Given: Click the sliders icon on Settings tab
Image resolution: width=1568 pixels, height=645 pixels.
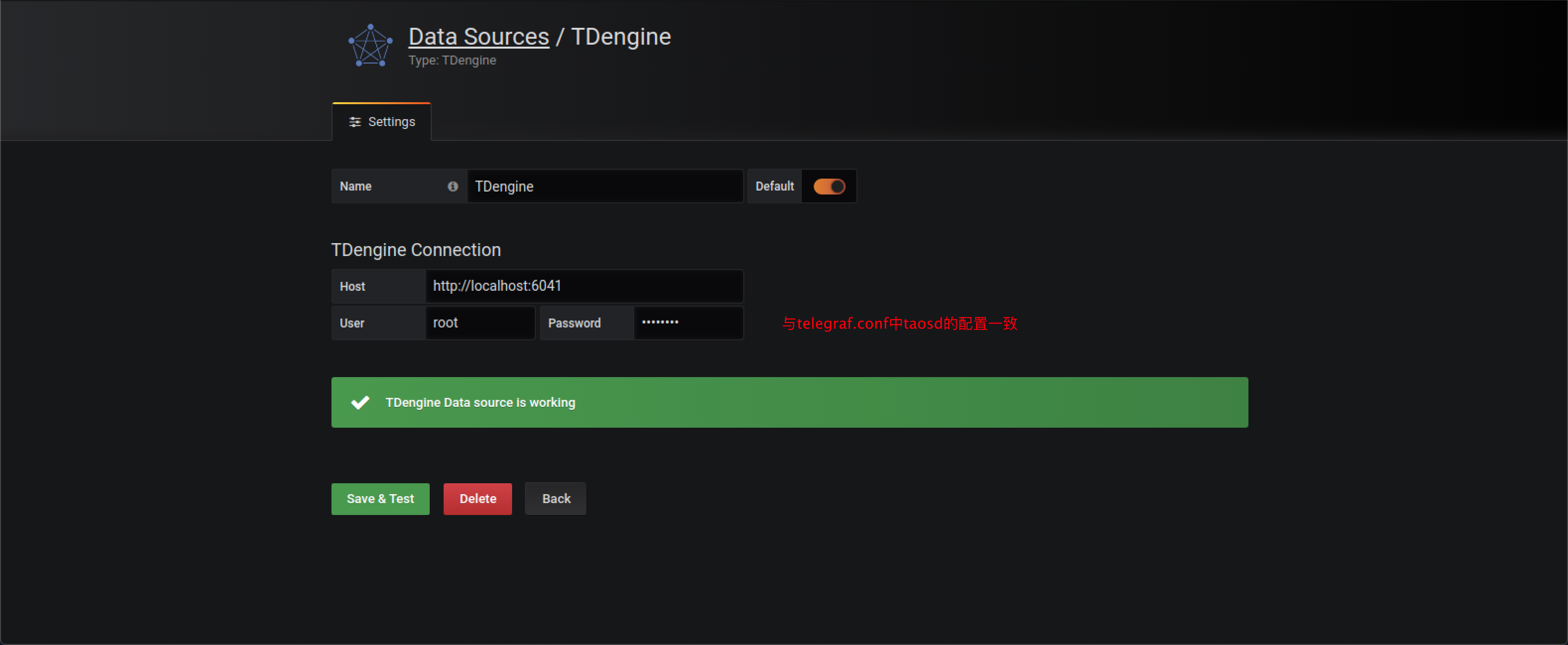Looking at the screenshot, I should [x=355, y=123].
